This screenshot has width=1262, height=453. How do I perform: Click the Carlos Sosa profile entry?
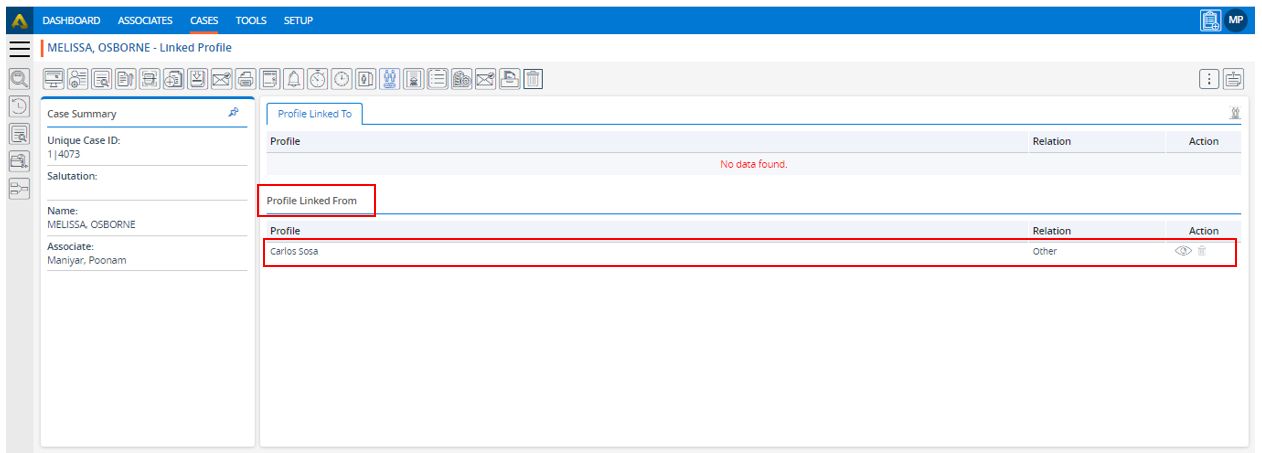[x=294, y=251]
